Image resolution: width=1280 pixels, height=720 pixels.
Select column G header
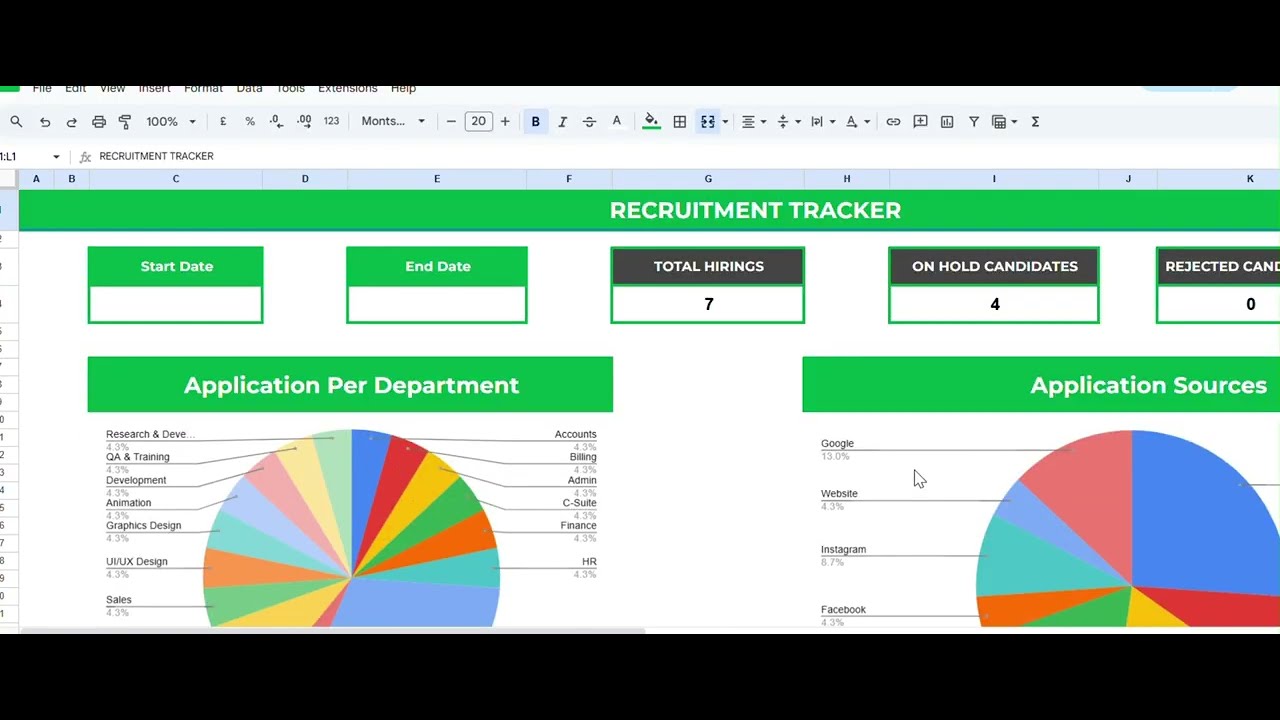708,179
